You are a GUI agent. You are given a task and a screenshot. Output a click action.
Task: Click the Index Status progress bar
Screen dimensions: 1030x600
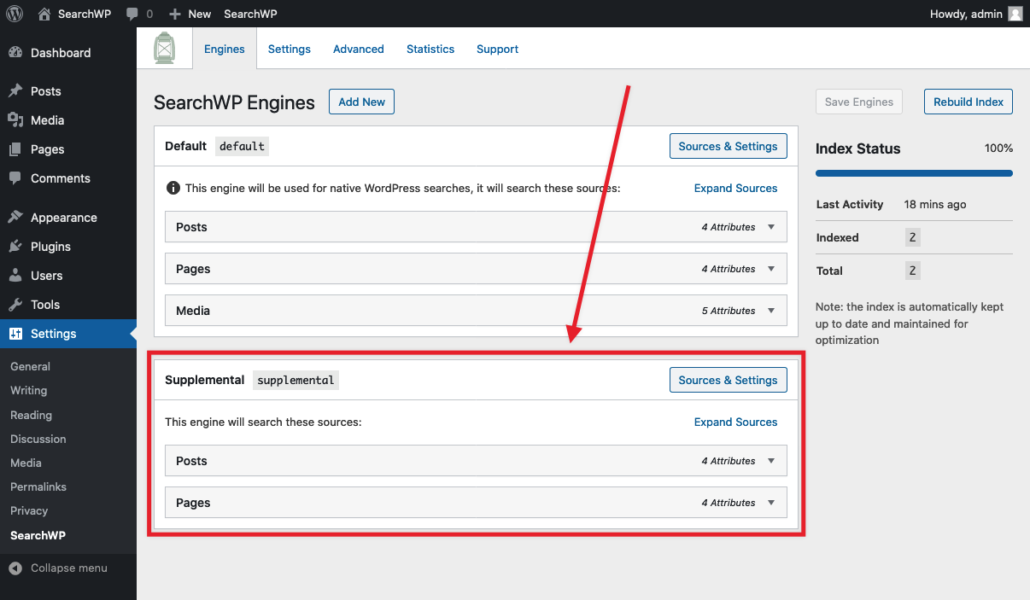coord(914,173)
